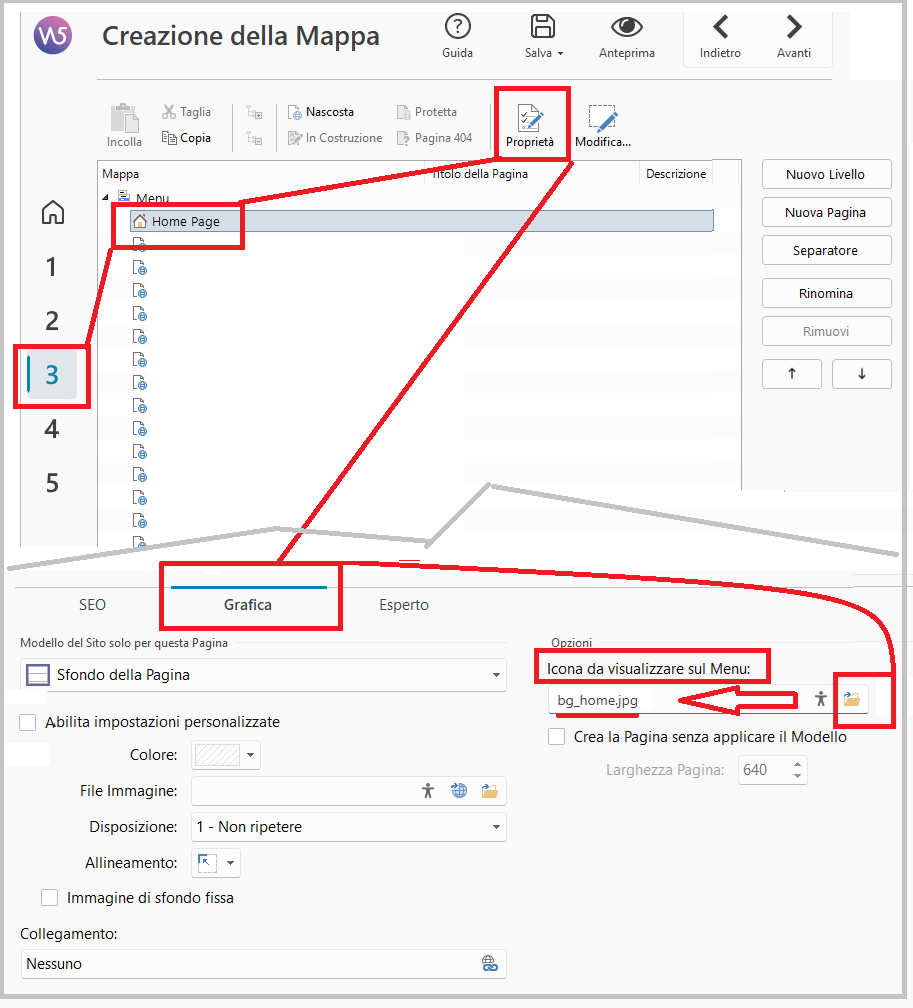
Task: Enable Abilita impostazioni personalizzate checkbox
Action: pyautogui.click(x=28, y=722)
